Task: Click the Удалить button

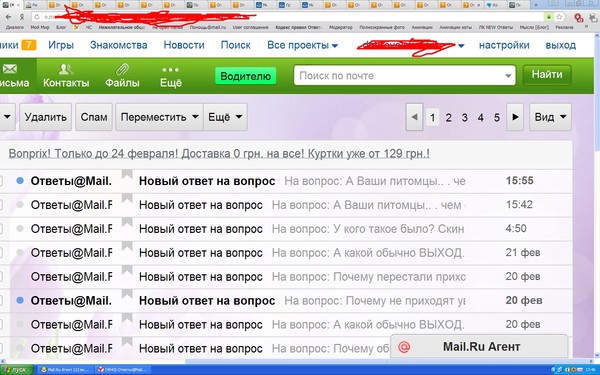Action: [x=46, y=117]
